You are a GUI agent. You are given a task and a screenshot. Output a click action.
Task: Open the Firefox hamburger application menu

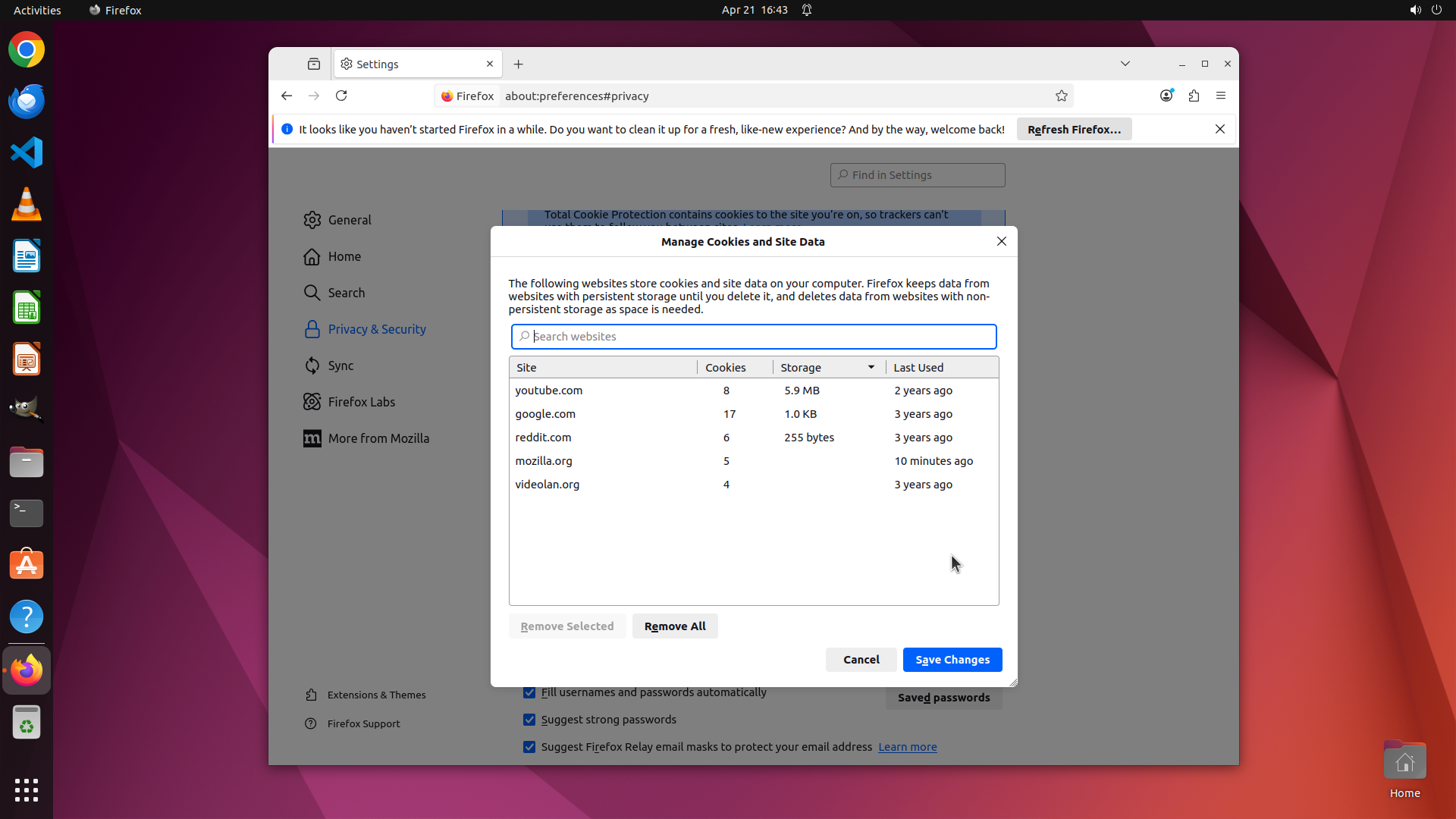pos(1220,96)
